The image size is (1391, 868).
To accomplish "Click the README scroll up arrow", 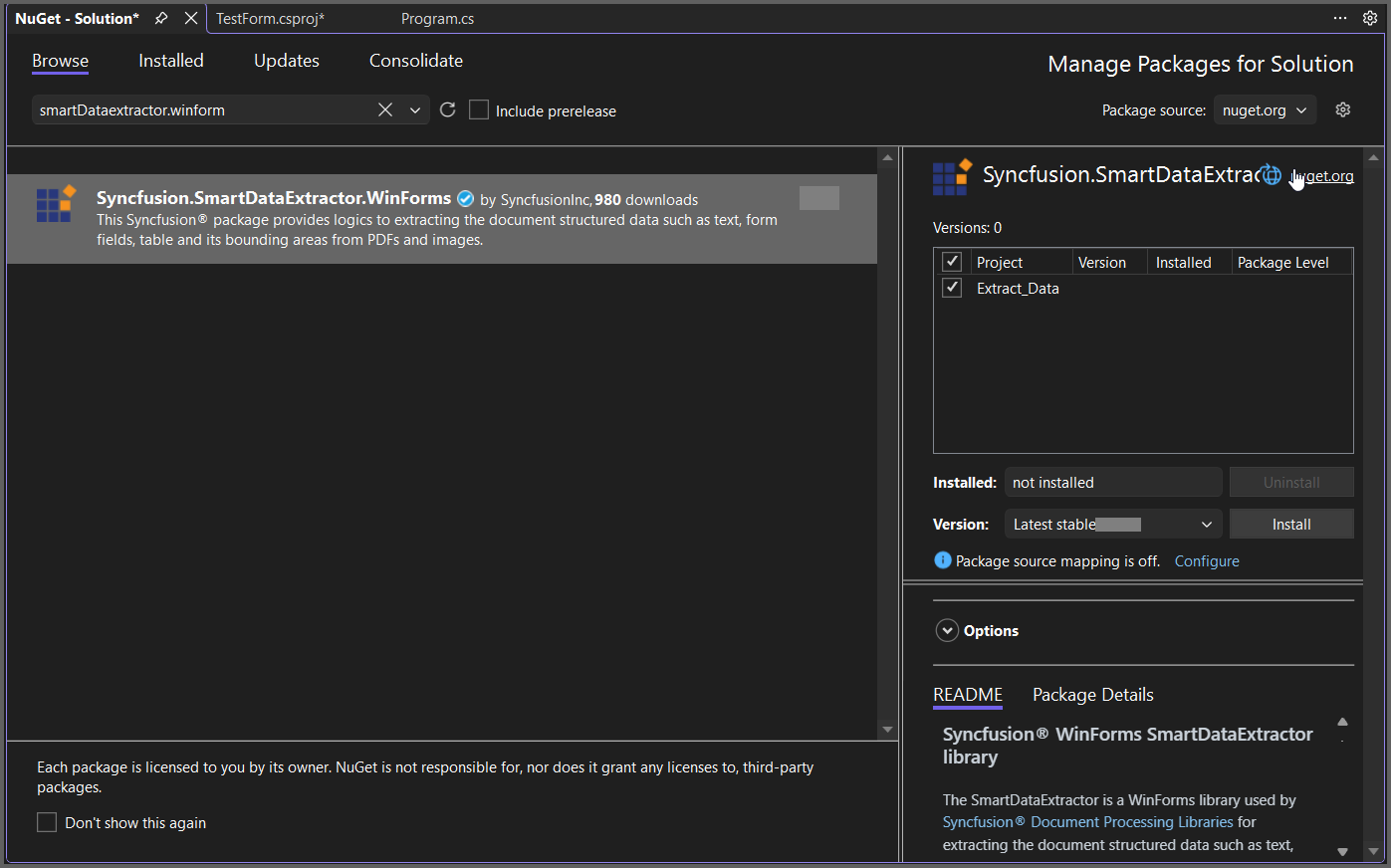I will click(x=1342, y=722).
